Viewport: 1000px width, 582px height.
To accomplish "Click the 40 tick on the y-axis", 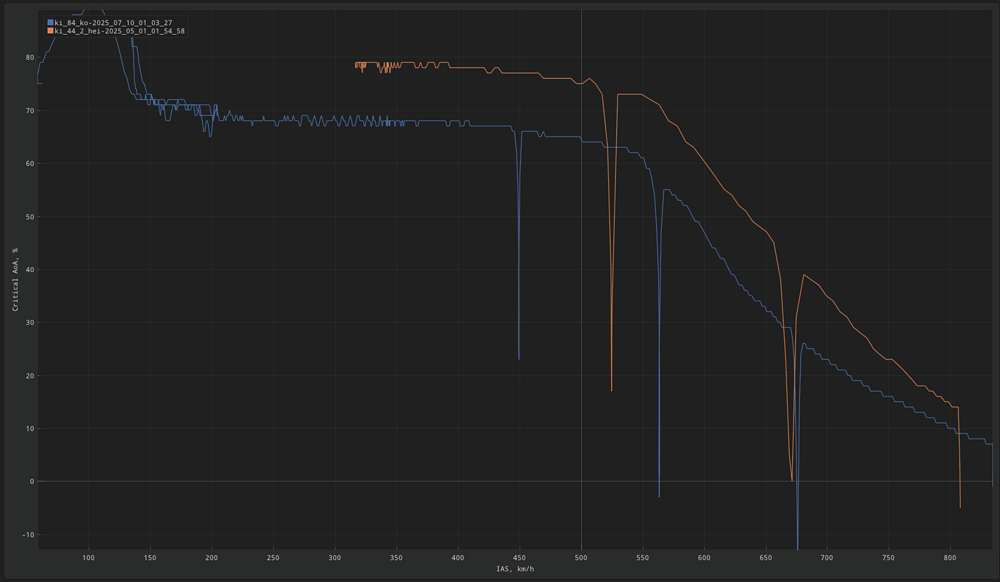I will tap(30, 269).
